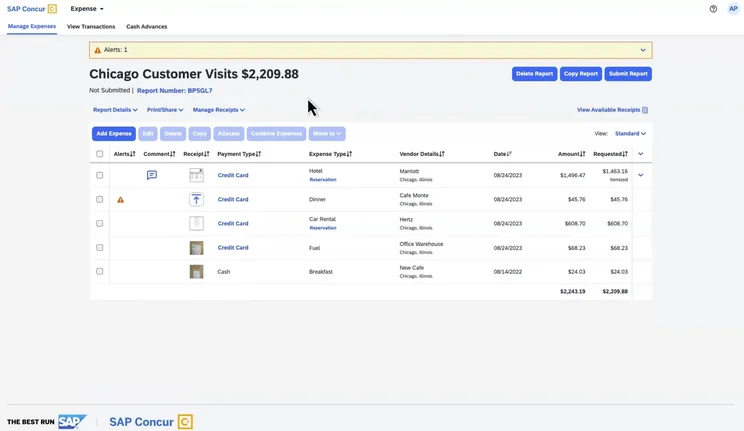Sort by Comment column arrows

coord(173,154)
